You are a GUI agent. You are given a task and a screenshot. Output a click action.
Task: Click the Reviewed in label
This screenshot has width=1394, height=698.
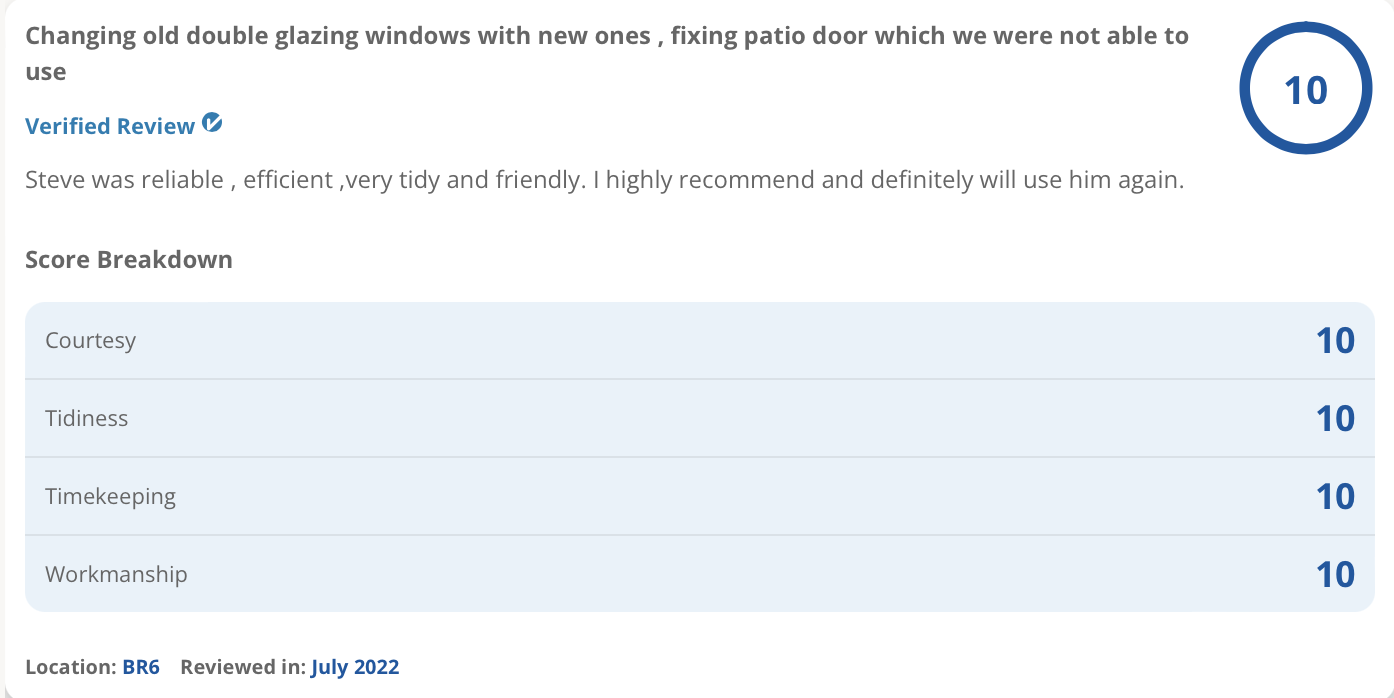tap(243, 667)
